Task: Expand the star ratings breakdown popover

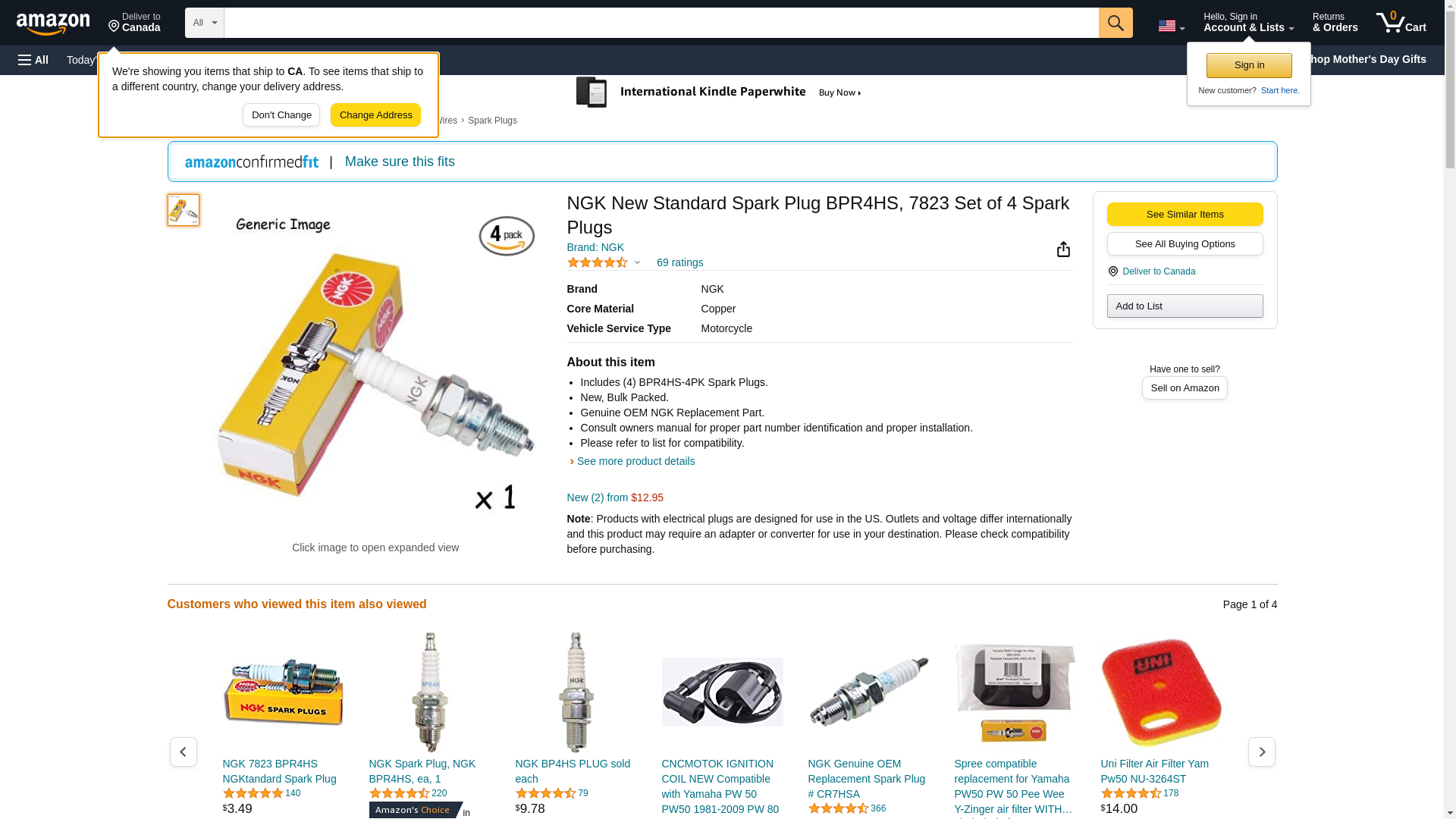Action: (x=636, y=262)
